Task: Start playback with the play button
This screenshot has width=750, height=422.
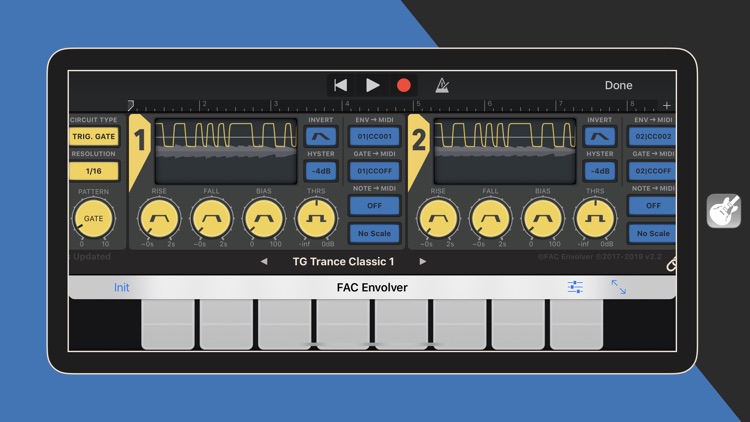Action: 372,86
